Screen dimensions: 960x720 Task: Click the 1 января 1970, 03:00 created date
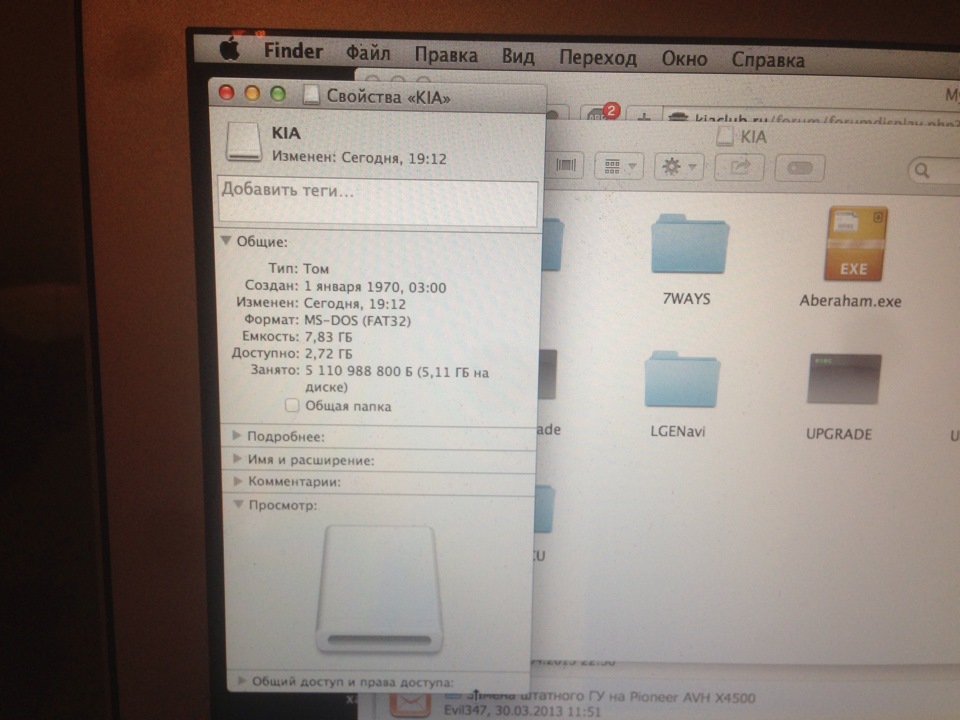click(375, 287)
